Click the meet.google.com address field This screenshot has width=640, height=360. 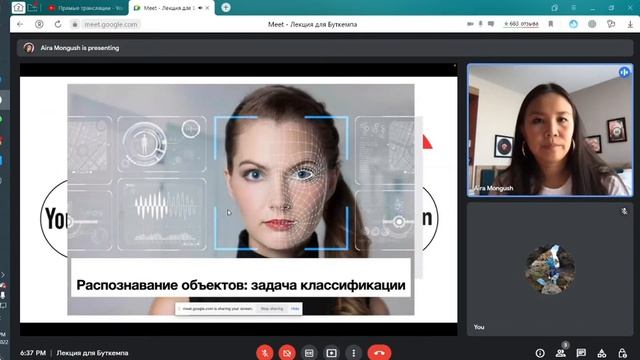click(x=111, y=24)
